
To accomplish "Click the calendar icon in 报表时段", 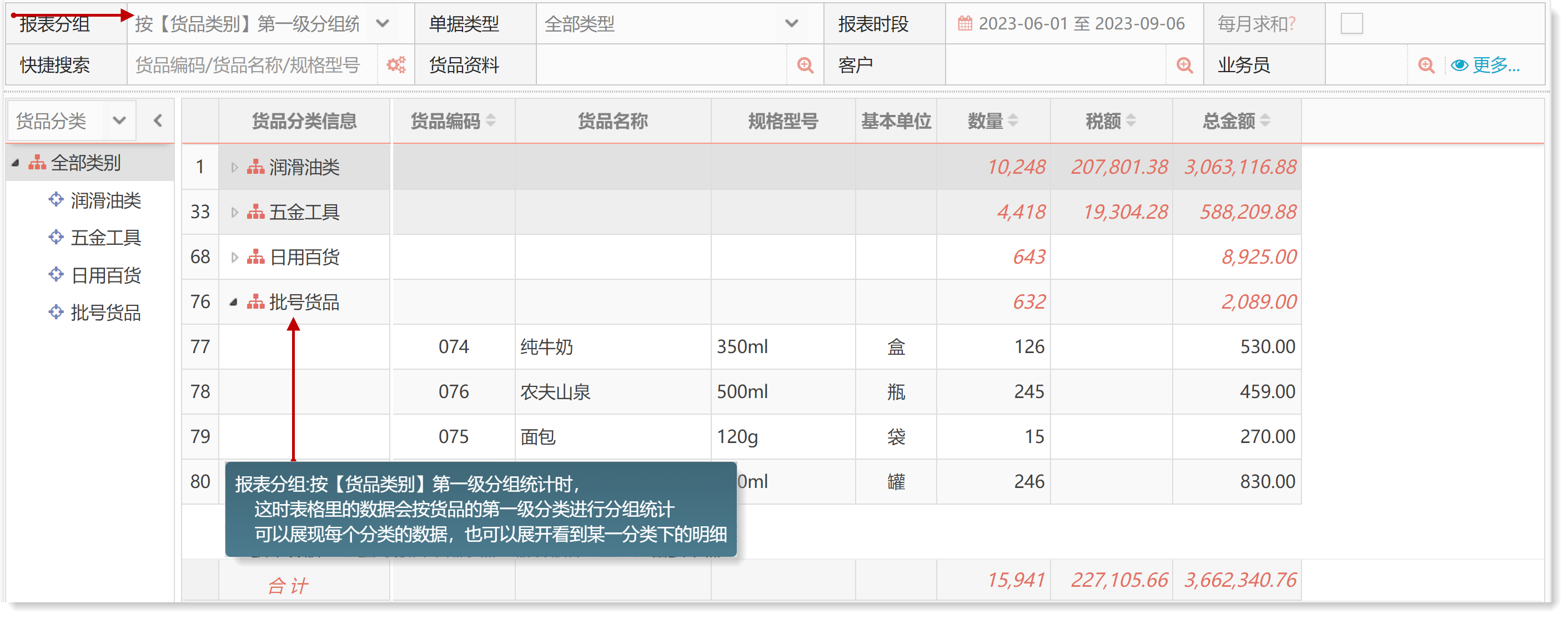I will click(x=965, y=24).
